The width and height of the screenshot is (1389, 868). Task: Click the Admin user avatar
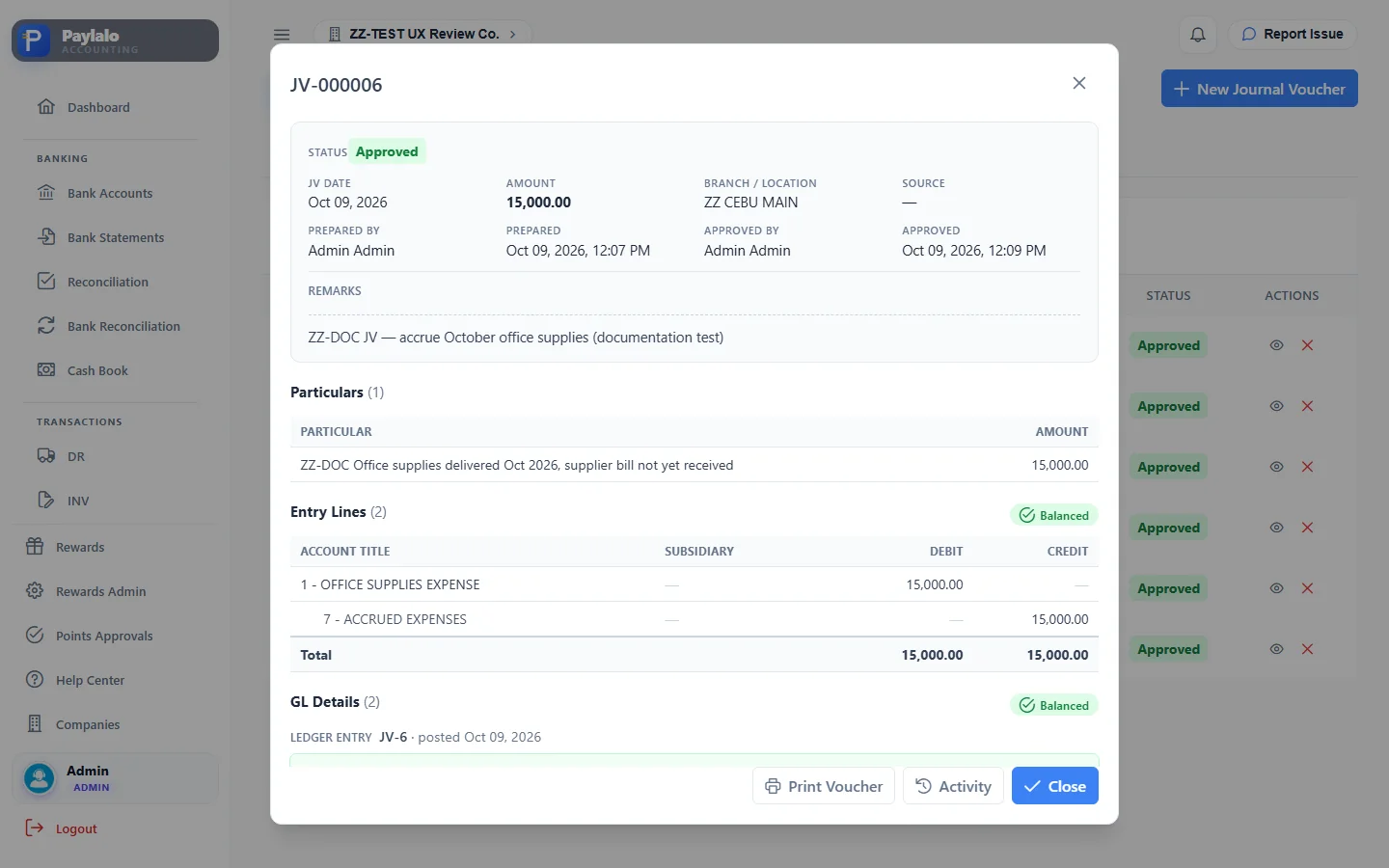coord(40,778)
